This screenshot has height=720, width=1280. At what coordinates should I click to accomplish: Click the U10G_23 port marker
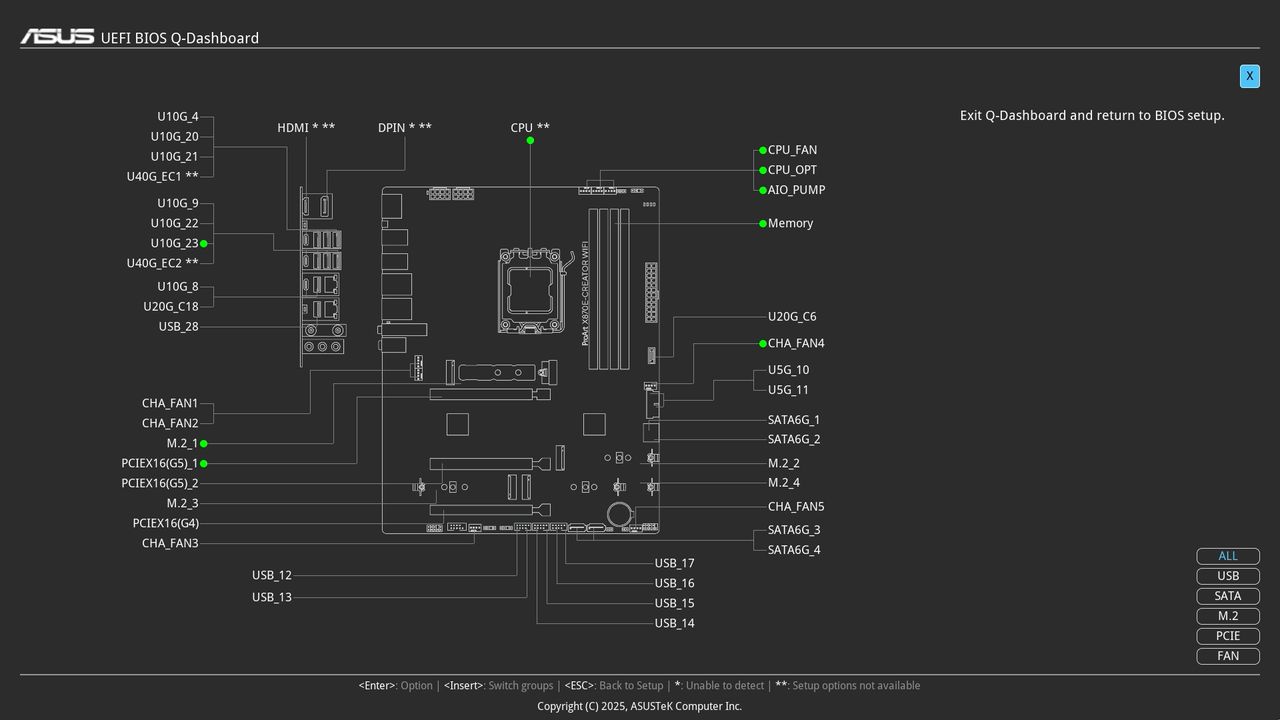[x=203, y=243]
